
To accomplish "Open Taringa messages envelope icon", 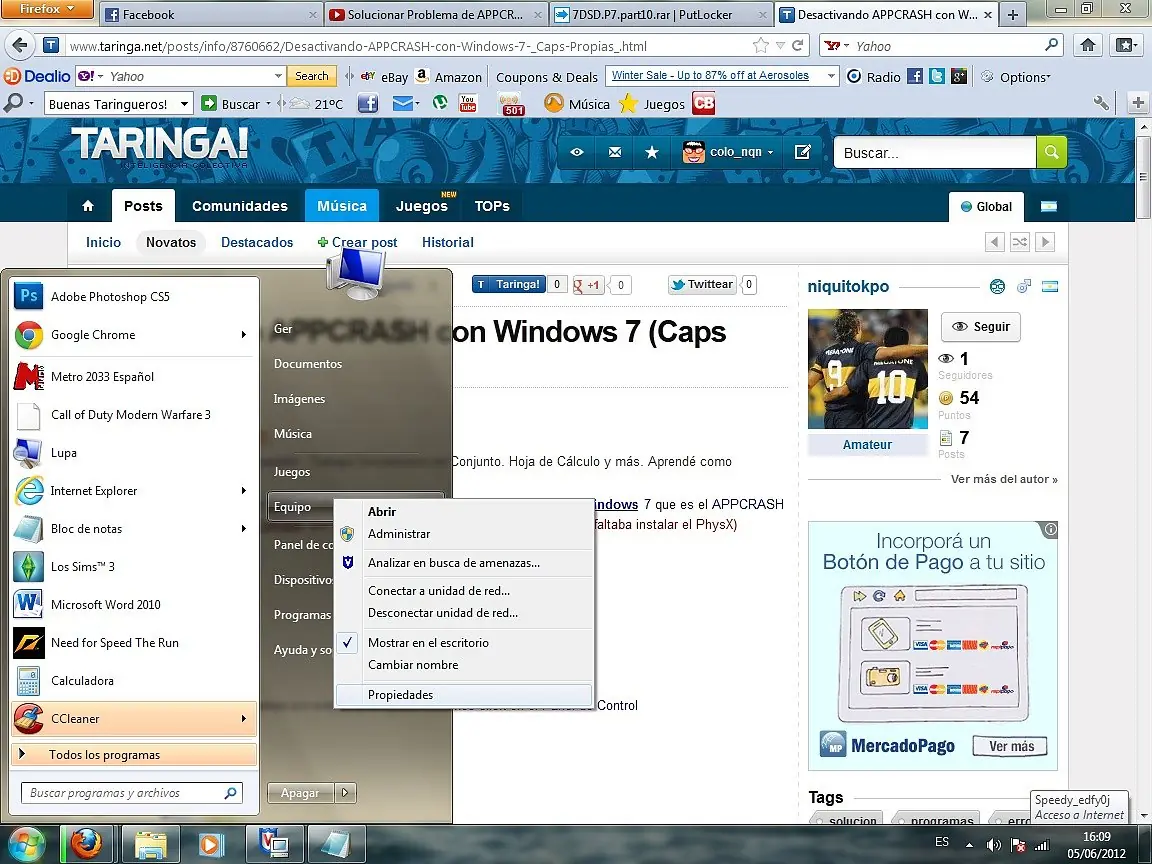I will (x=615, y=152).
